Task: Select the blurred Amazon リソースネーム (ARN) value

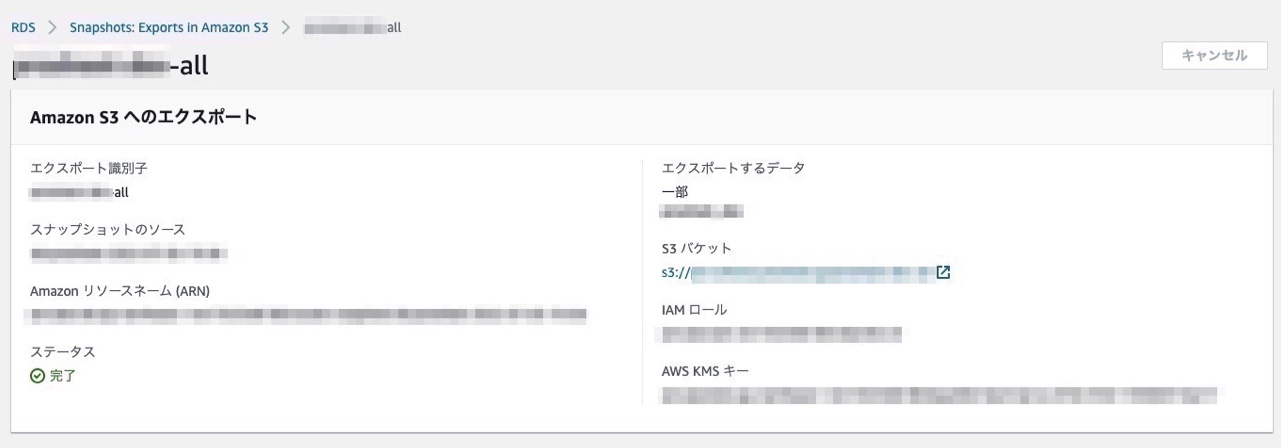Action: click(308, 316)
